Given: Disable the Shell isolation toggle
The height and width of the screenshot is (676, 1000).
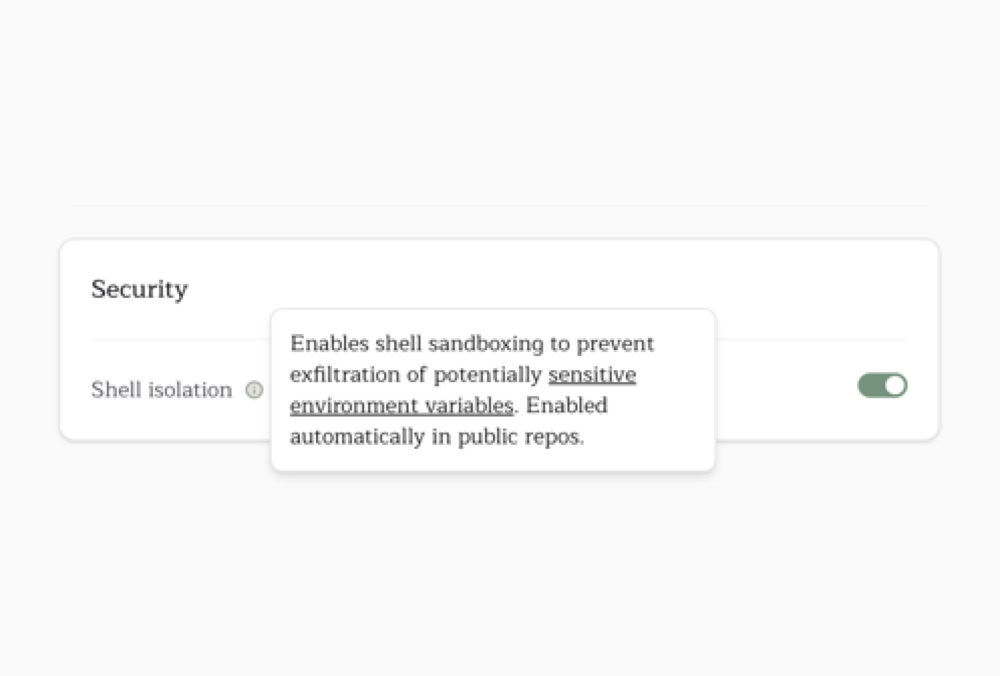Looking at the screenshot, I should click(x=882, y=385).
